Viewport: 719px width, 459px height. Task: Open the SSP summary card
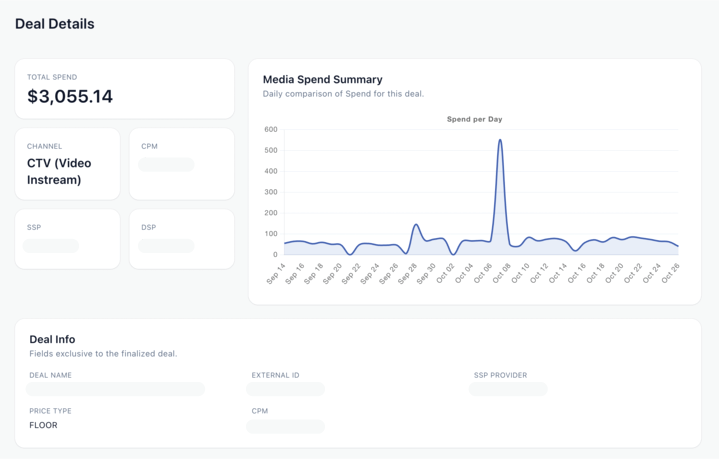[67, 239]
